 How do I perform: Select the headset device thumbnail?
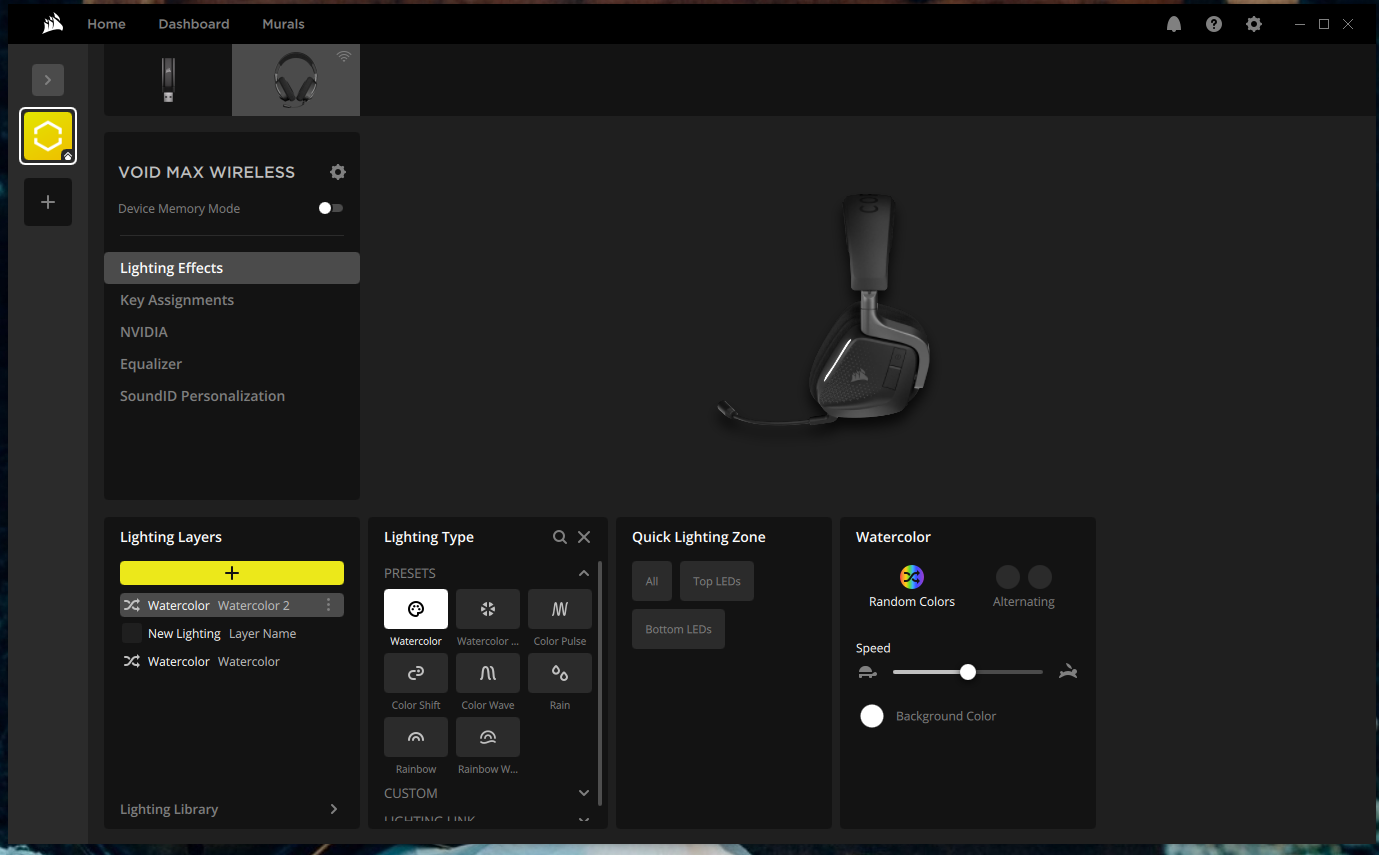point(295,79)
